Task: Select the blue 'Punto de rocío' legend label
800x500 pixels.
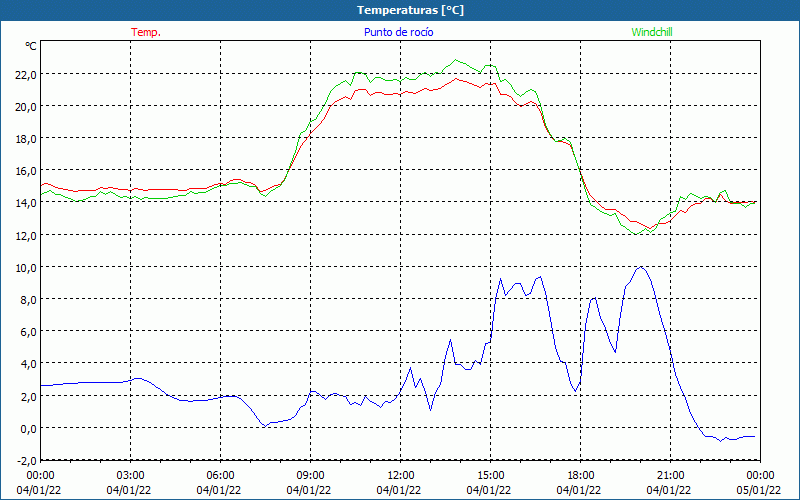Action: click(x=398, y=32)
